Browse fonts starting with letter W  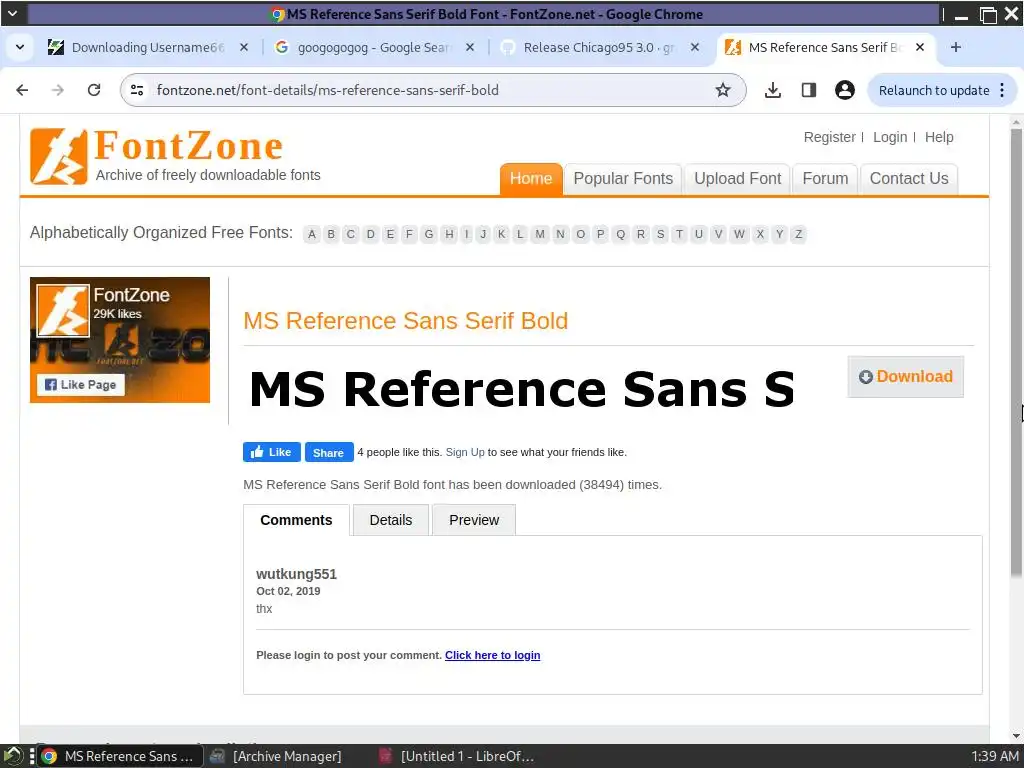[739, 234]
